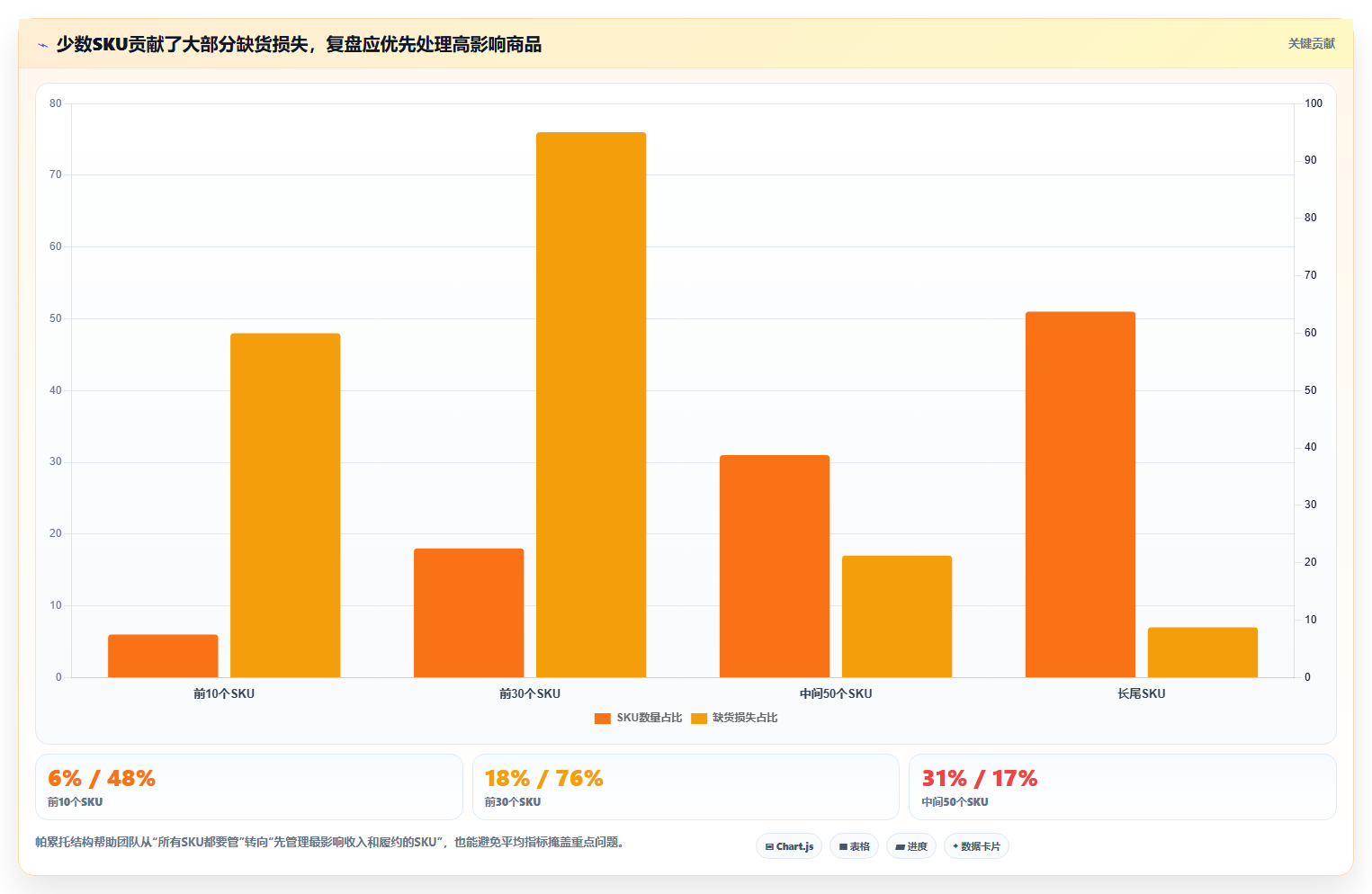This screenshot has width=1372, height=894.
Task: Click the lightning icon before the title
Action: tap(42, 45)
